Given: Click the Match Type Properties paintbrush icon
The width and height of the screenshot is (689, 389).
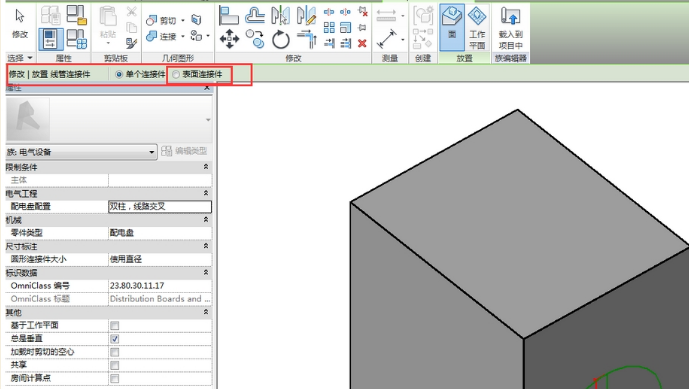Looking at the screenshot, I should click(x=131, y=43).
